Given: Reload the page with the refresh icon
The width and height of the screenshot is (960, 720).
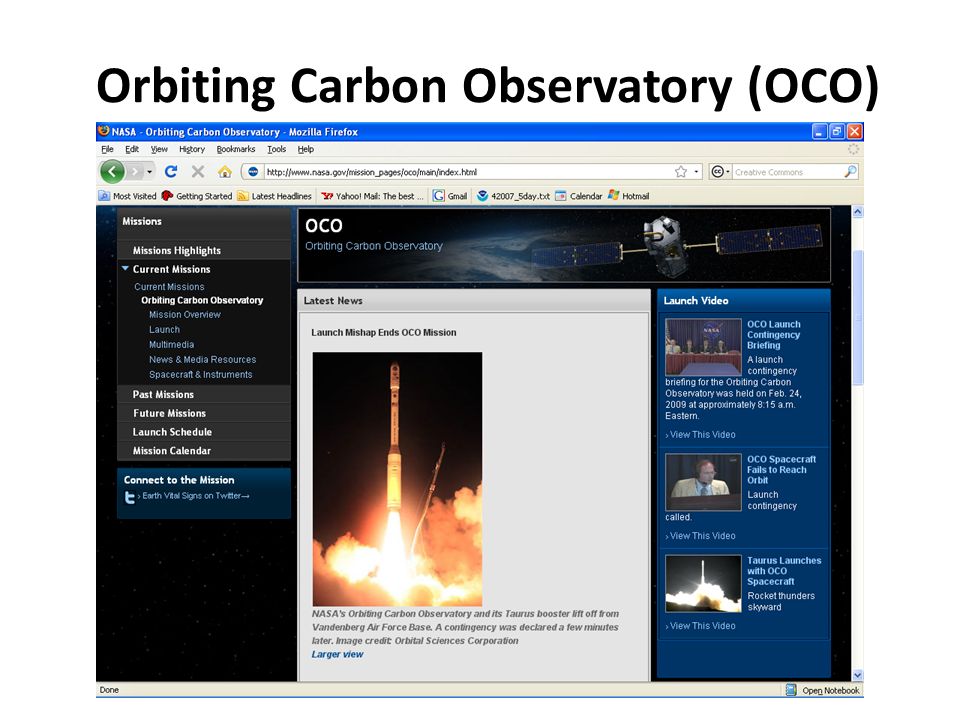Looking at the screenshot, I should (x=171, y=172).
